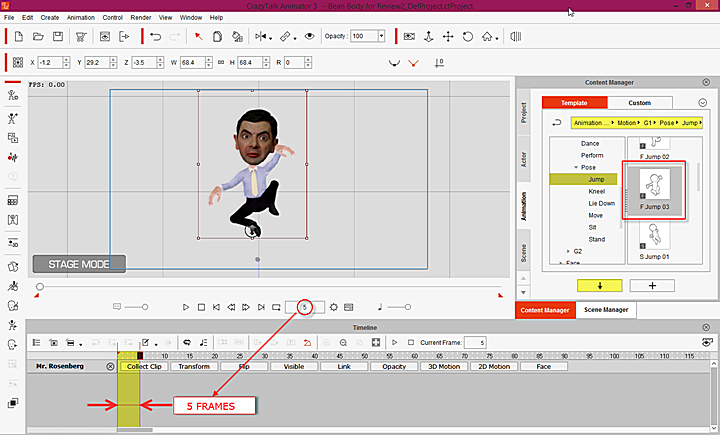Click the 2D Motion track button
The height and width of the screenshot is (435, 720).
point(494,366)
